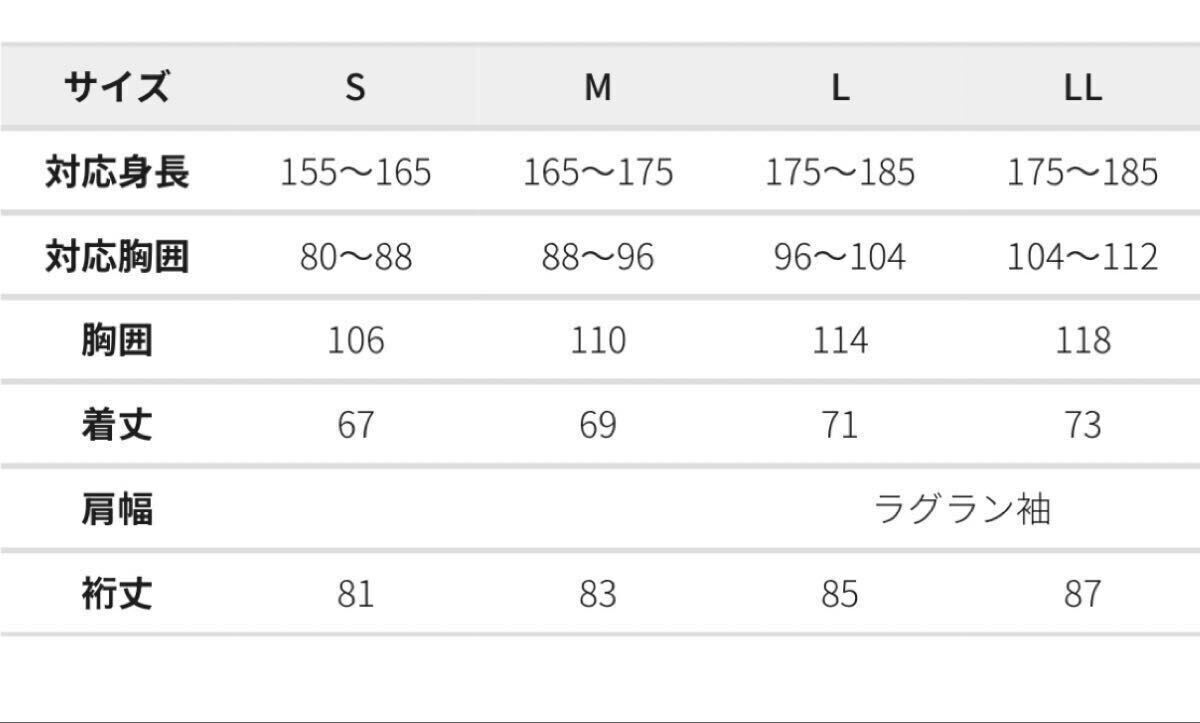Viewport: 1200px width, 723px height.
Task: Click the サイズ header cell
Action: pyautogui.click(x=117, y=88)
